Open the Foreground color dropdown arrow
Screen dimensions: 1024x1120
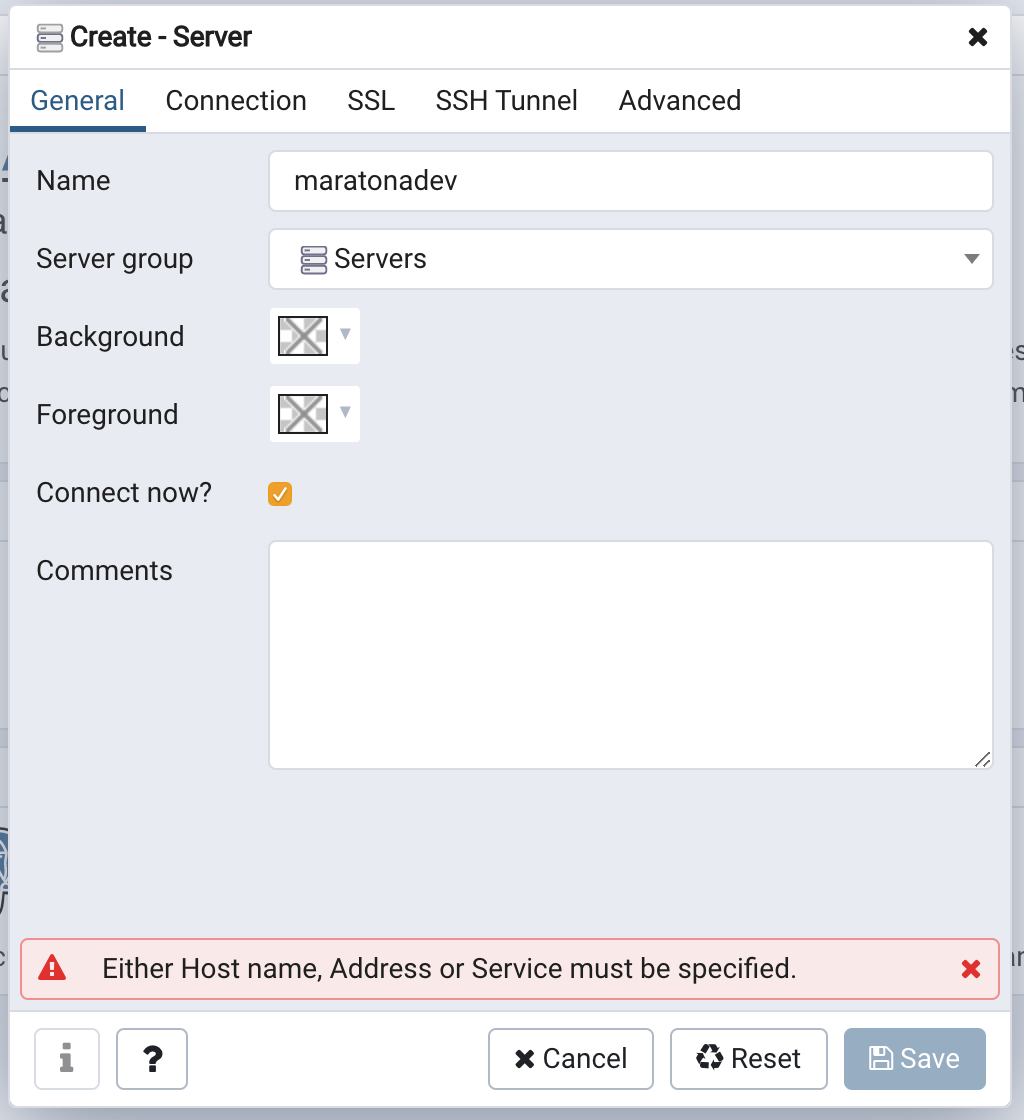pos(345,412)
